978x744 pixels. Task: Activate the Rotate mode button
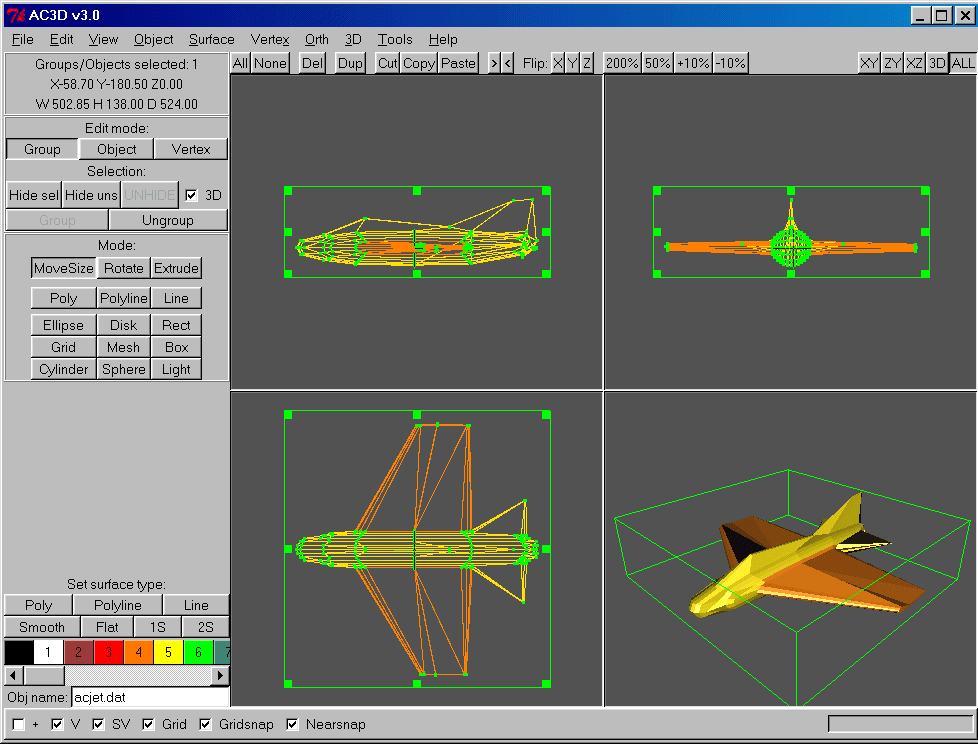point(124,268)
